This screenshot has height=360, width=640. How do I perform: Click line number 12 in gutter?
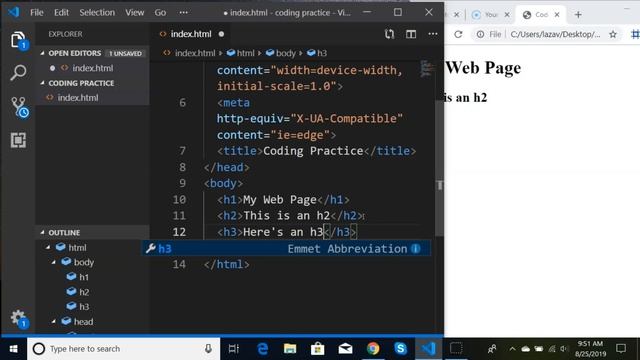click(179, 232)
